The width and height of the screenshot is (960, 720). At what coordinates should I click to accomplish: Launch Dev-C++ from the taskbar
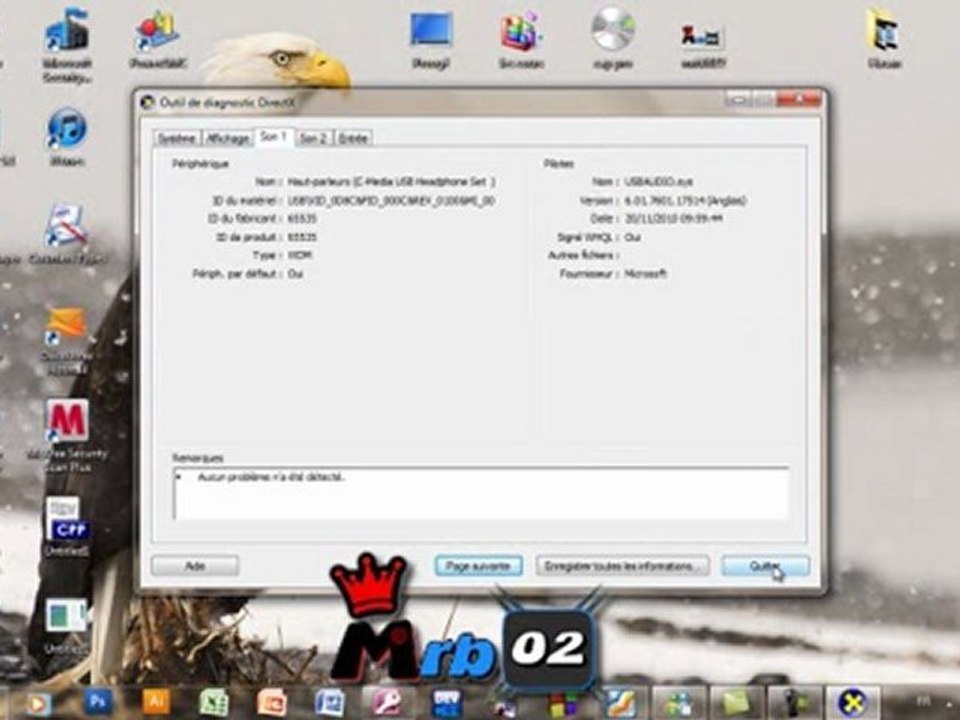click(x=446, y=702)
